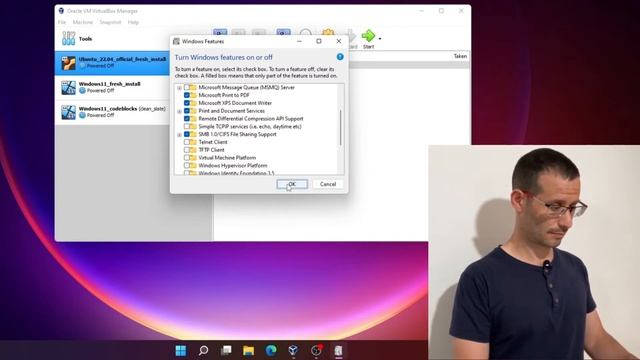Click Cancel in Windows Features

click(328, 184)
